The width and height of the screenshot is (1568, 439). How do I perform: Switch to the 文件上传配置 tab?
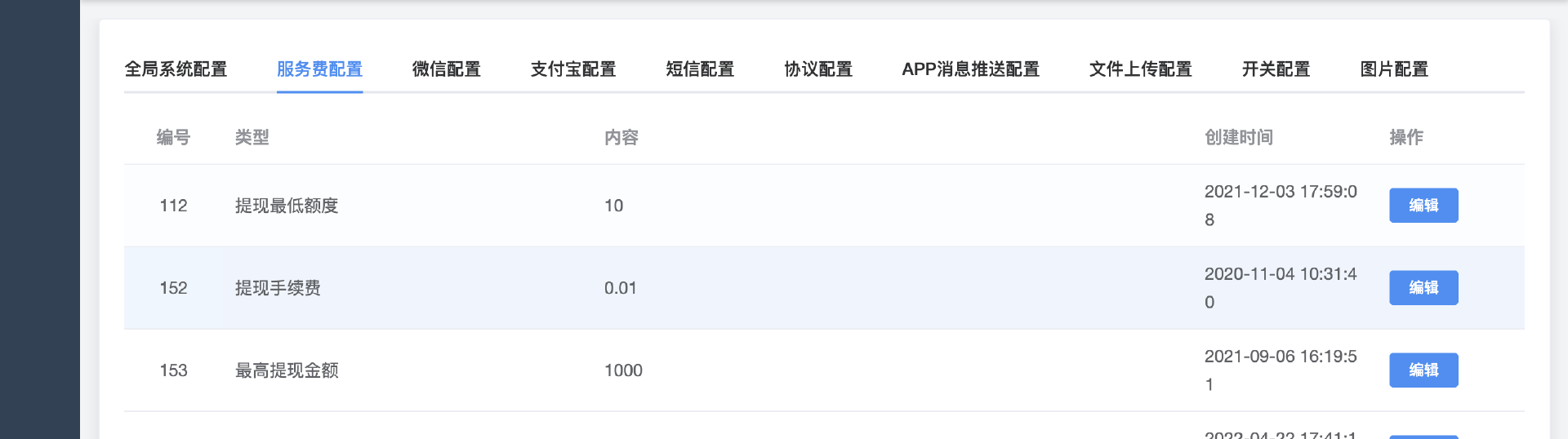point(1140,69)
